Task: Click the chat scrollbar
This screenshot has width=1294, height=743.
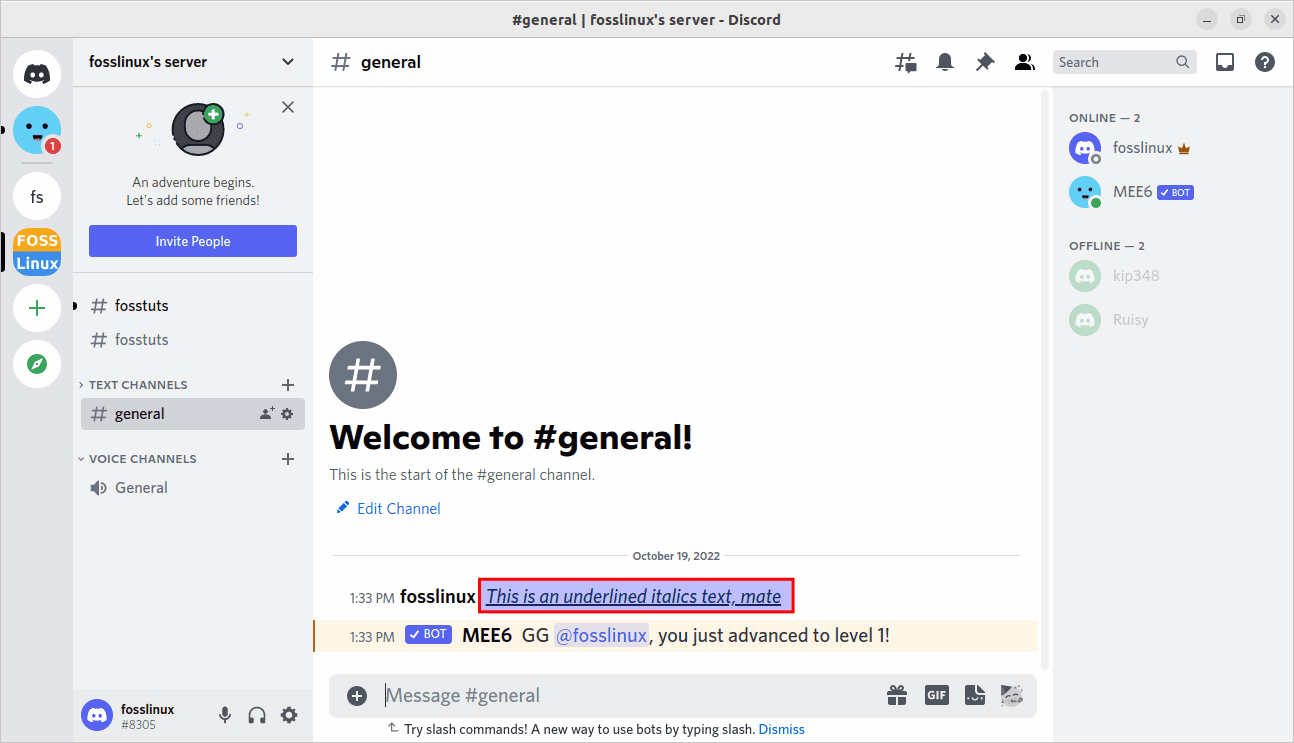Action: [x=1045, y=380]
